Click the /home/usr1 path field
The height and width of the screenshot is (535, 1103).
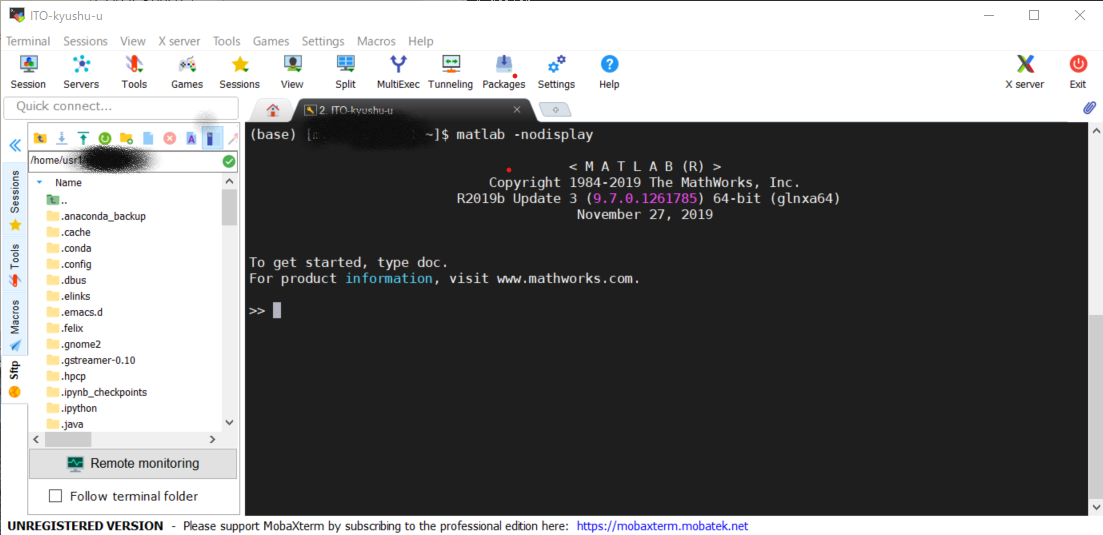pyautogui.click(x=125, y=162)
